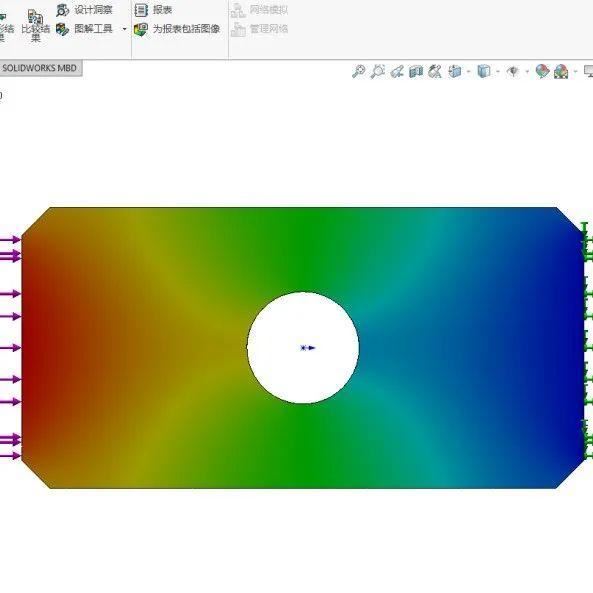
Task: Toggle Hide/Show Items eye icon
Action: [x=513, y=71]
